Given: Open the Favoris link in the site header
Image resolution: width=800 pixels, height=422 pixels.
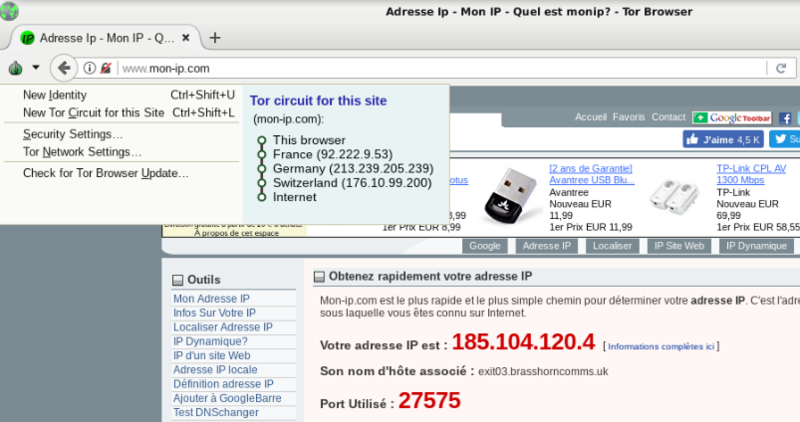Looking at the screenshot, I should coord(629,117).
